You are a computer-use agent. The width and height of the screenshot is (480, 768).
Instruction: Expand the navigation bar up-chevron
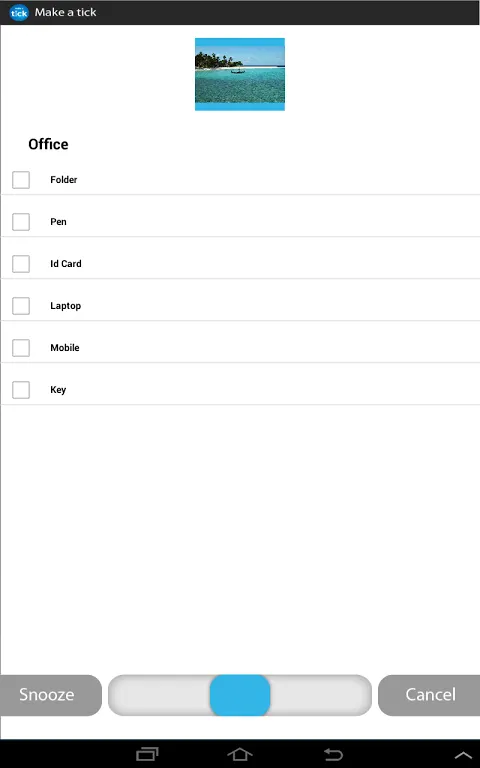[x=462, y=755]
